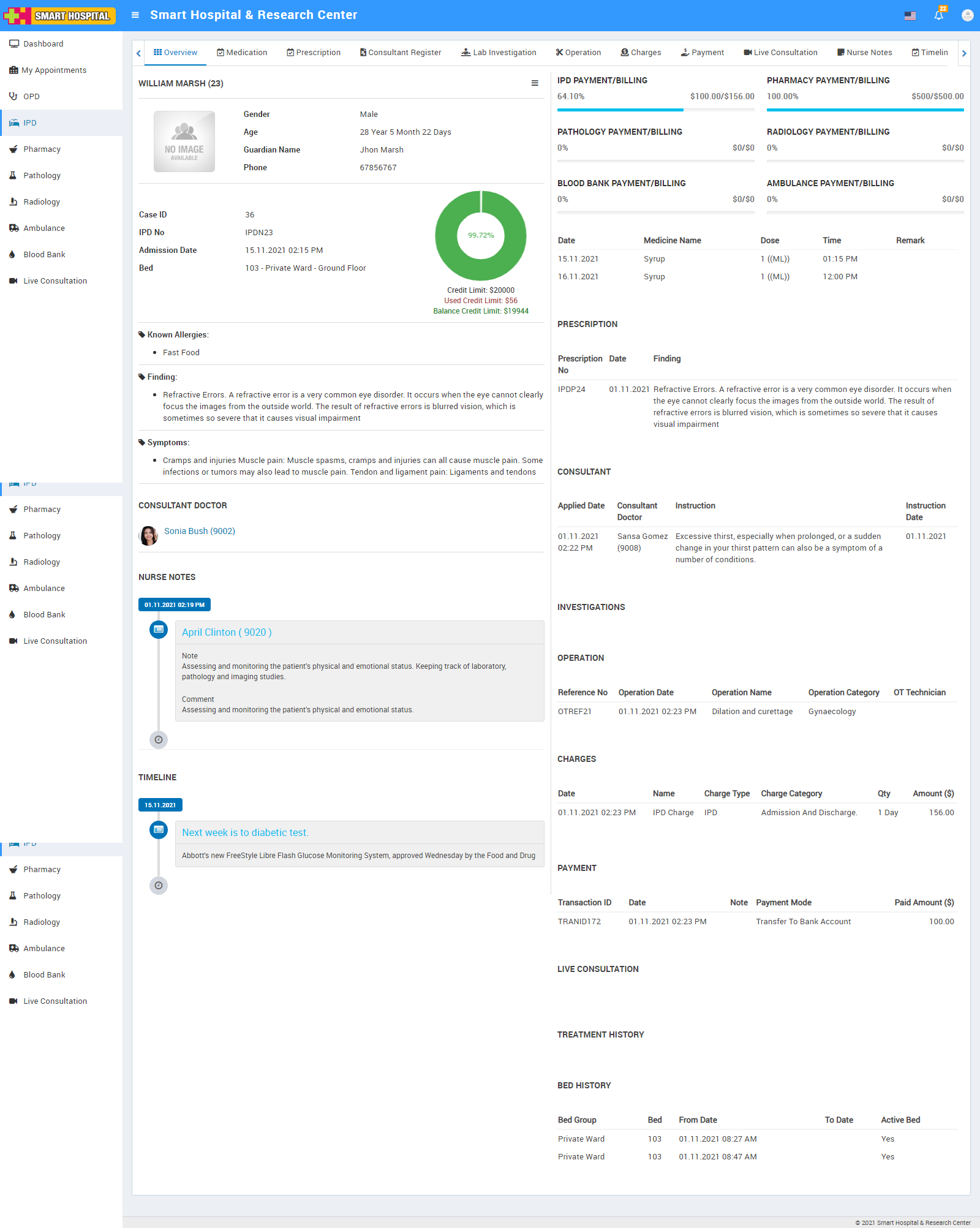Open the Ambulance module
Viewport: 980px width, 1228px height.
pyautogui.click(x=43, y=228)
